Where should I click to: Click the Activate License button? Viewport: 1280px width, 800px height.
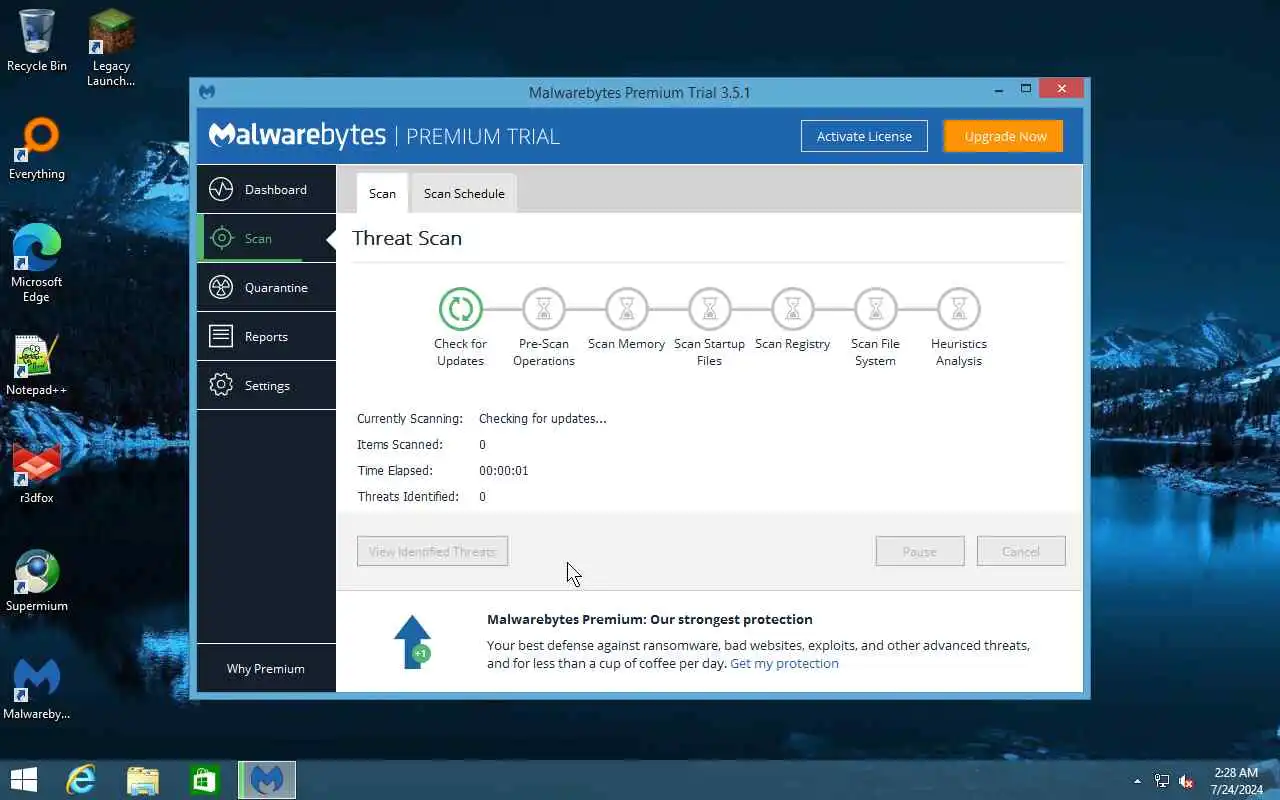864,136
